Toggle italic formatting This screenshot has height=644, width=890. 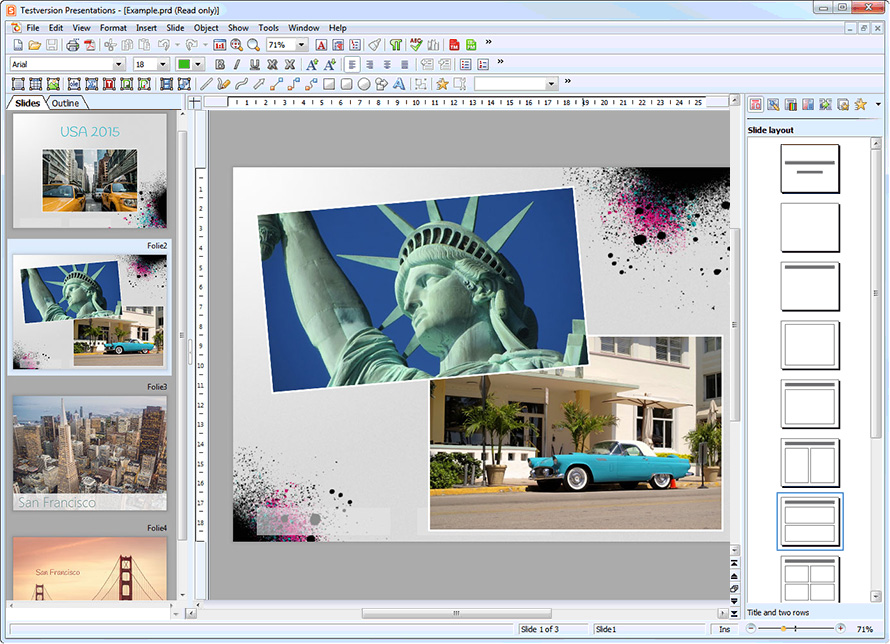235,64
